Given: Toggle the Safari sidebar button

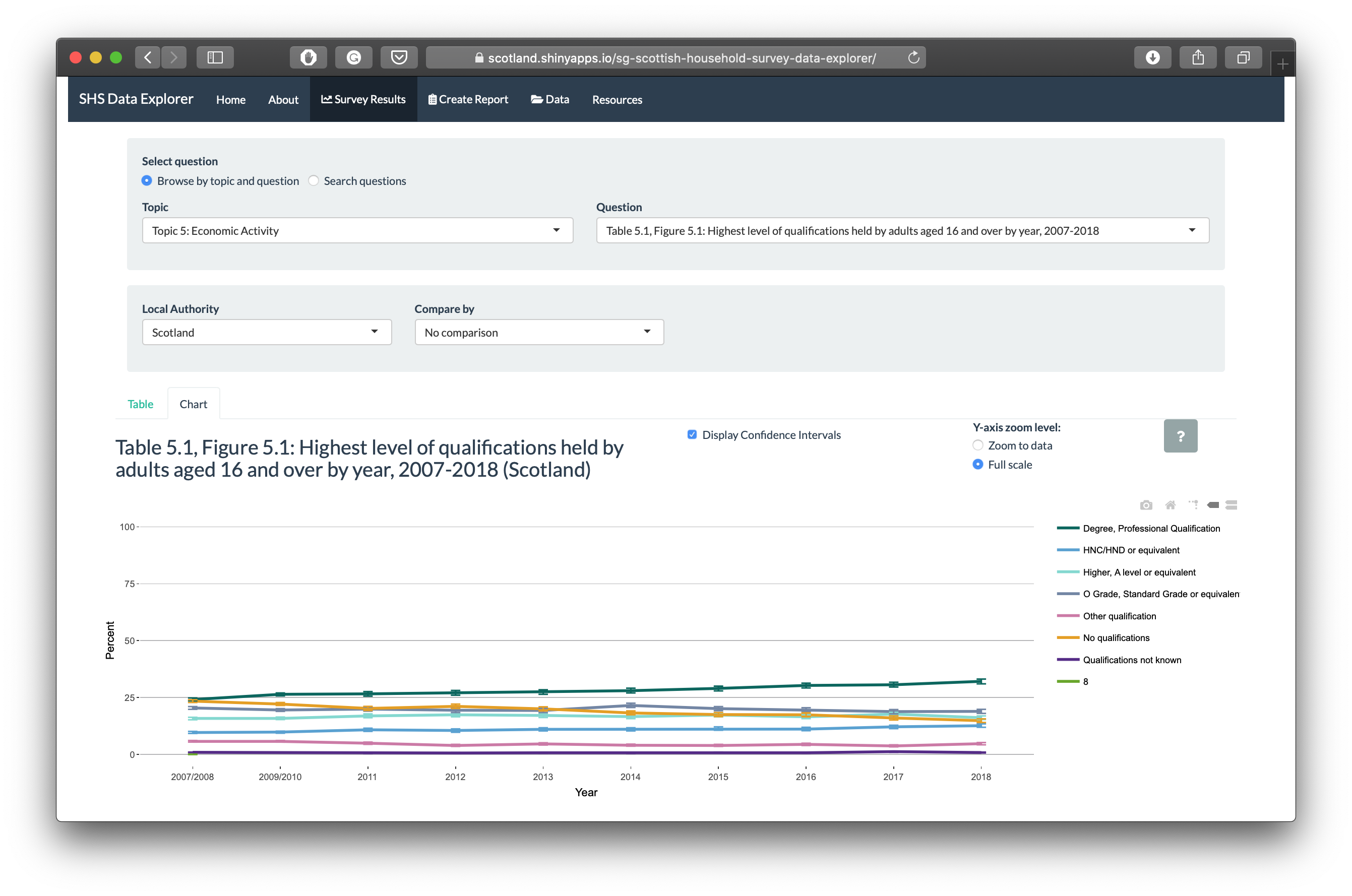Looking at the screenshot, I should click(x=215, y=58).
